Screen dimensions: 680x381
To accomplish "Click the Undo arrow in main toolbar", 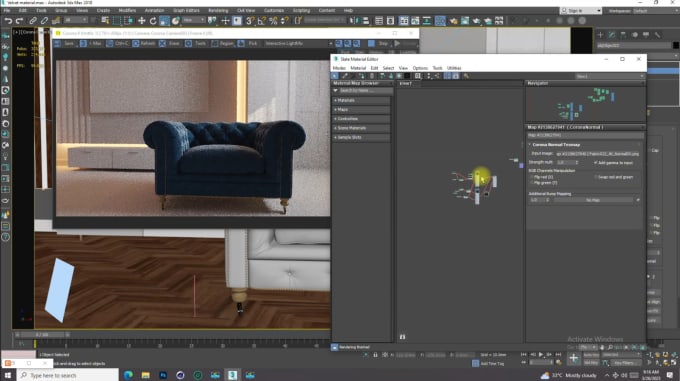I will pyautogui.click(x=8, y=20).
